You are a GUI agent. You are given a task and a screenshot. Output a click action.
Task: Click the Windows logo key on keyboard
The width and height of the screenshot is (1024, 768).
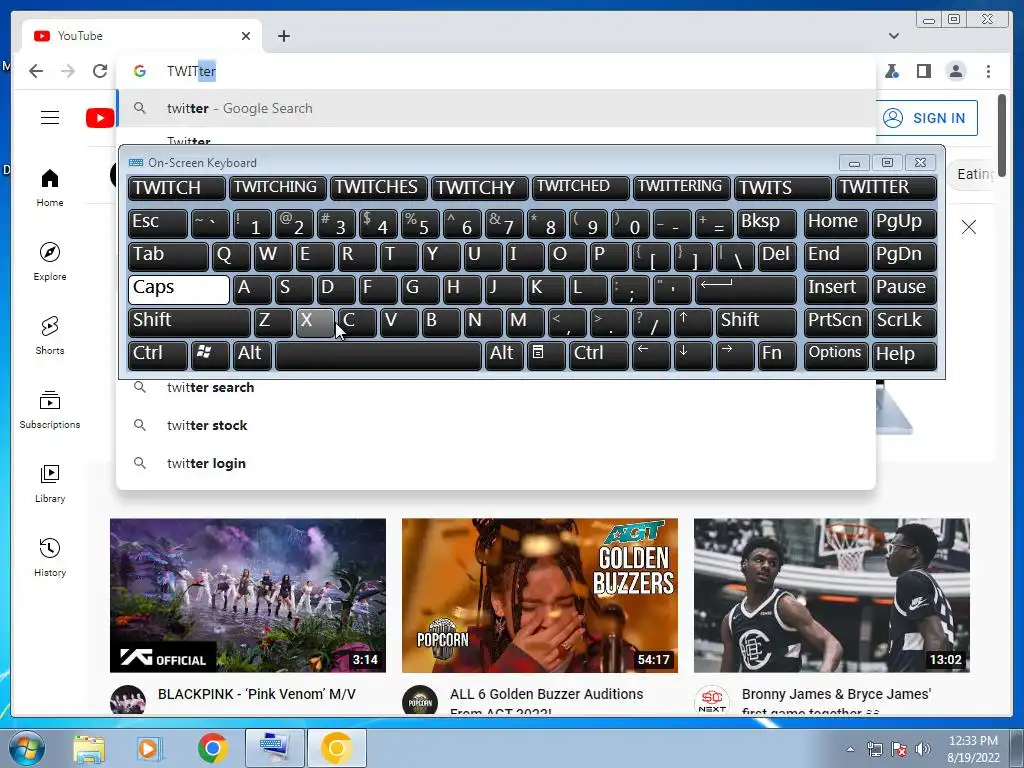coord(210,356)
